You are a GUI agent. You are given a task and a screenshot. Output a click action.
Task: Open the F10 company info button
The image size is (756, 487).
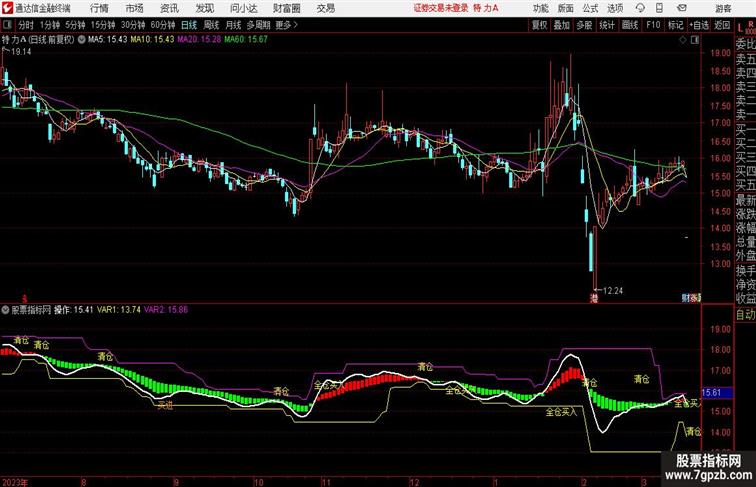653,25
